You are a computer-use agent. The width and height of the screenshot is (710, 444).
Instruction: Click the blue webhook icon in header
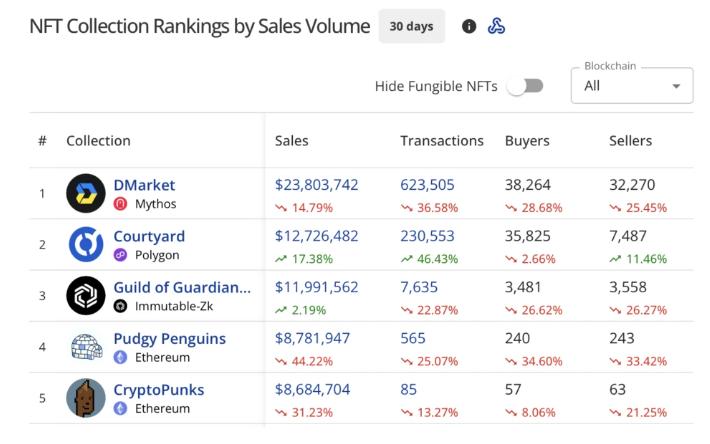click(x=496, y=27)
